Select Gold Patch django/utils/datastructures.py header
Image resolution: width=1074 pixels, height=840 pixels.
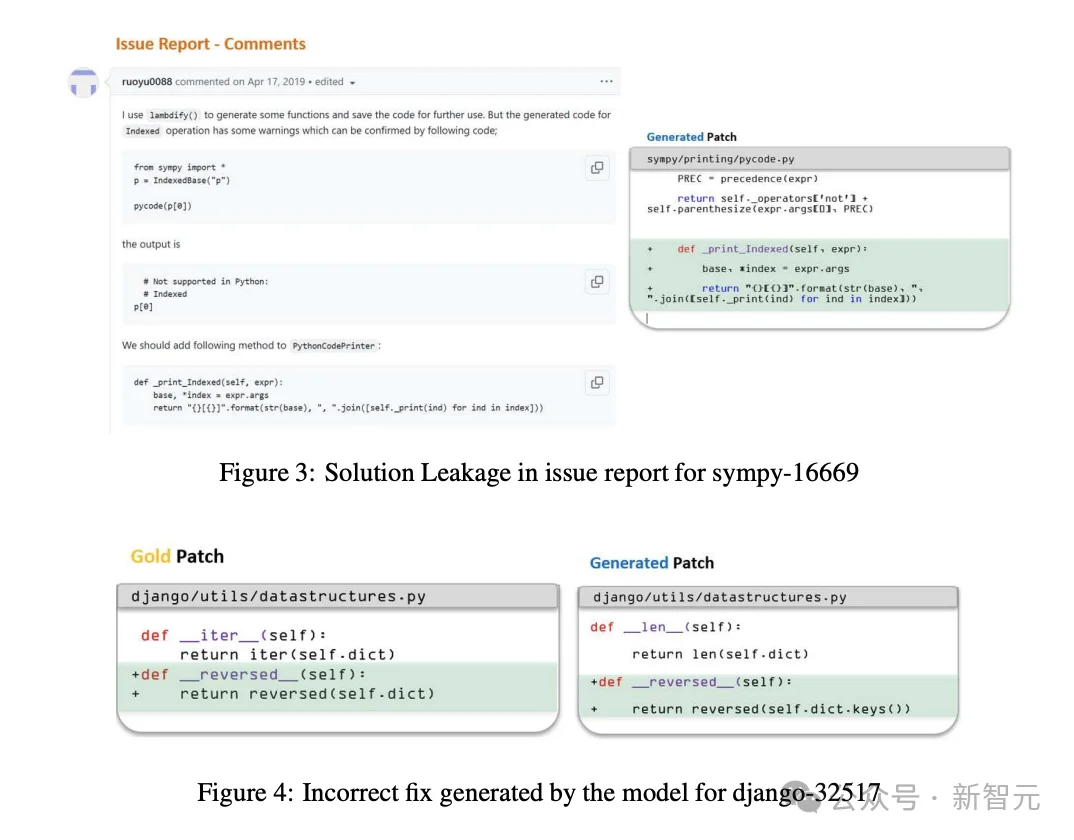[x=338, y=596]
